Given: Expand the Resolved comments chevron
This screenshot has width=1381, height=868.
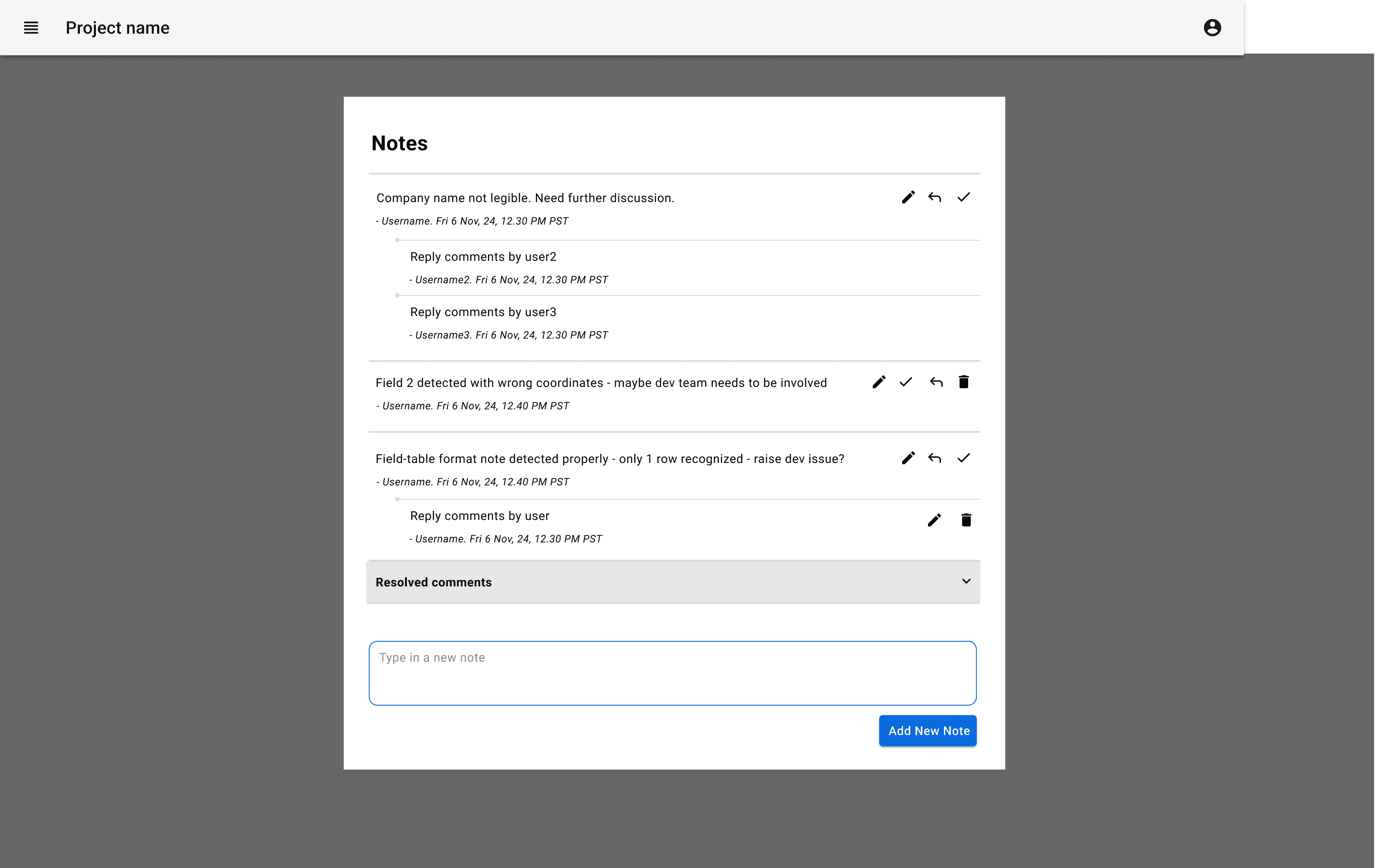Looking at the screenshot, I should [966, 582].
